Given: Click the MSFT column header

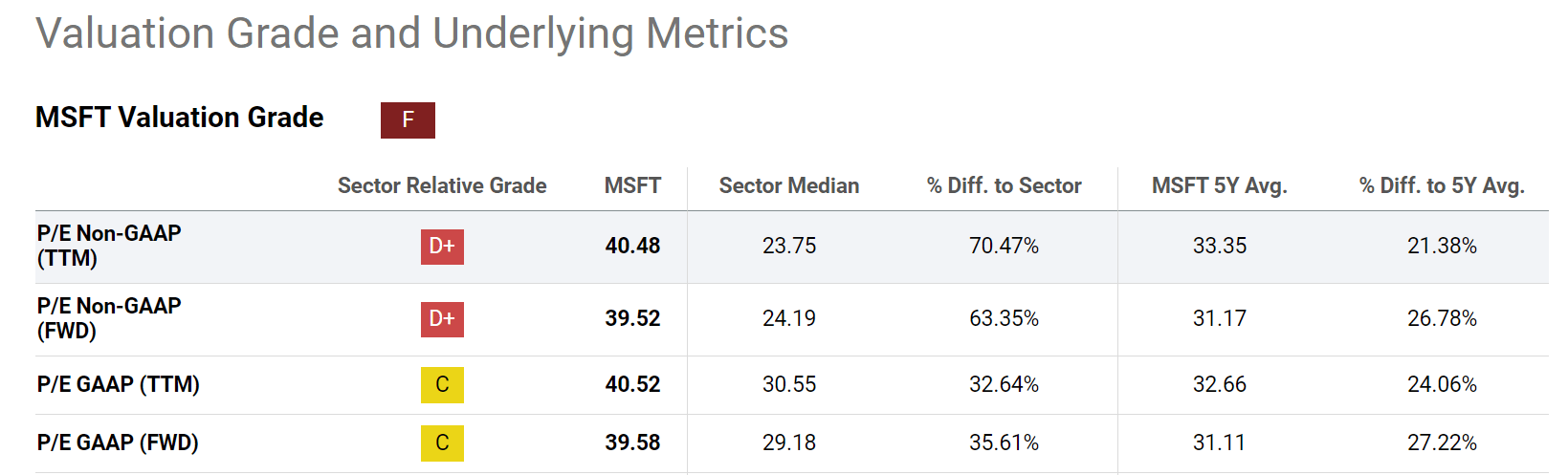Looking at the screenshot, I should [632, 185].
